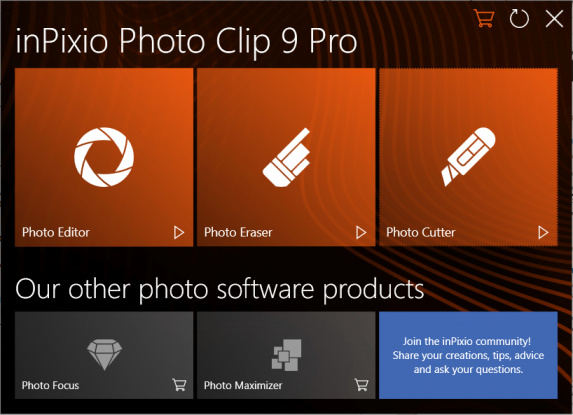Start Photo Eraser via its play arrow
This screenshot has width=573, height=415.
pyautogui.click(x=361, y=232)
